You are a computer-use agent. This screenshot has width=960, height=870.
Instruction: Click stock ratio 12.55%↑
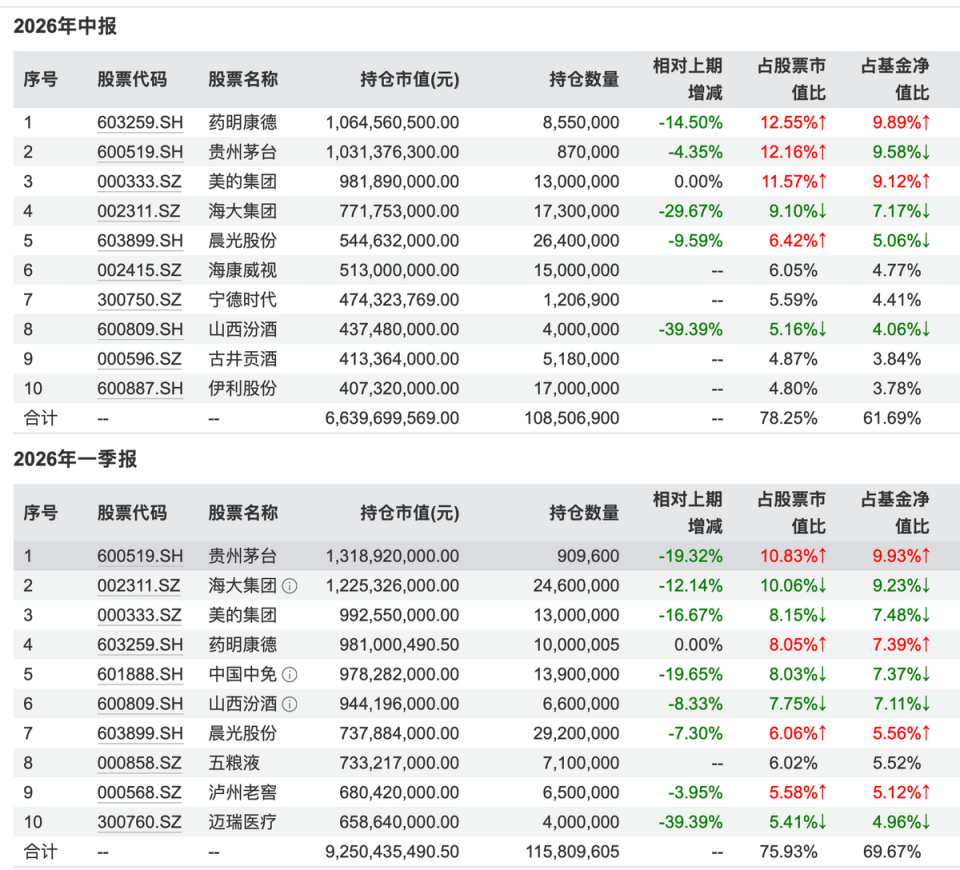pos(793,122)
